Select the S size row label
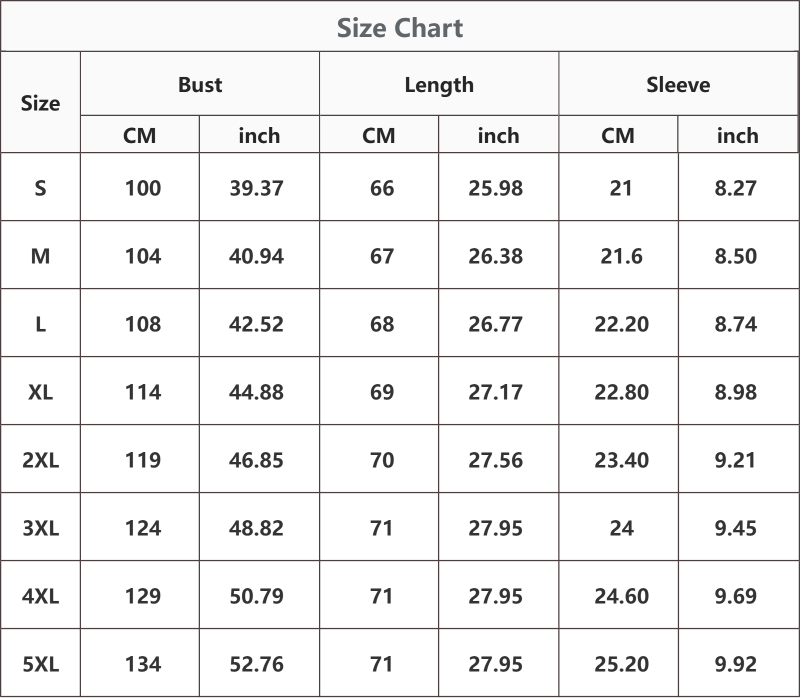 40,188
